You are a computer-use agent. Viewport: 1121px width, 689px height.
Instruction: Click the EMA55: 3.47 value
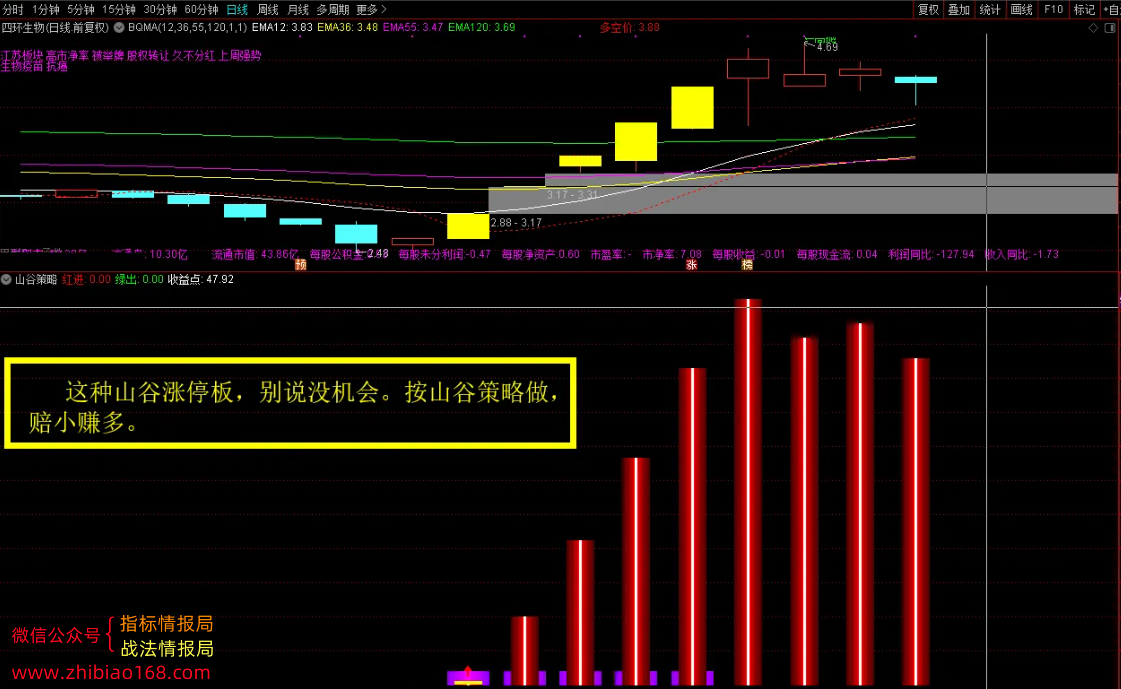(x=413, y=27)
